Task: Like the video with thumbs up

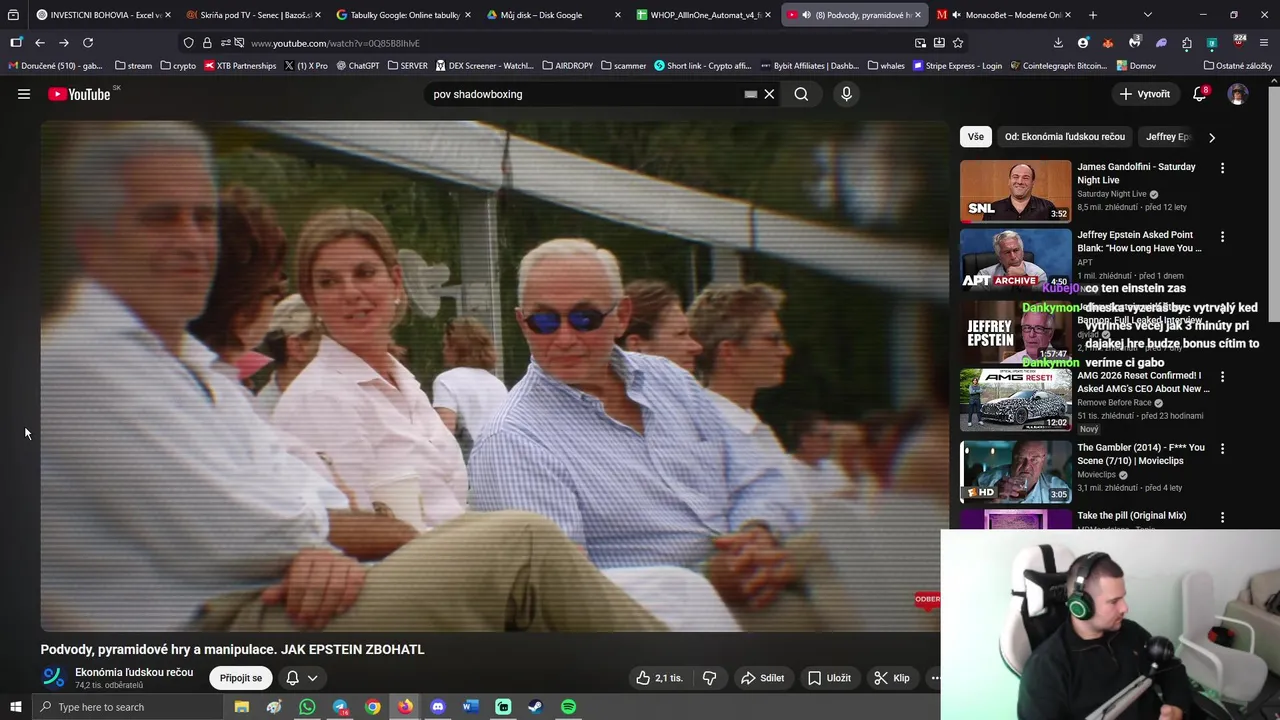Action: tap(659, 678)
